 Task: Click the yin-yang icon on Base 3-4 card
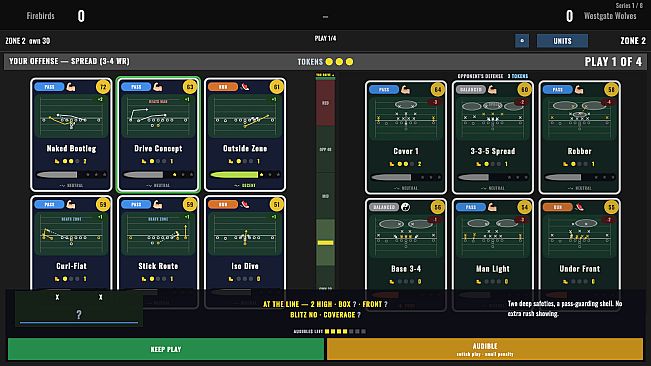(x=406, y=207)
